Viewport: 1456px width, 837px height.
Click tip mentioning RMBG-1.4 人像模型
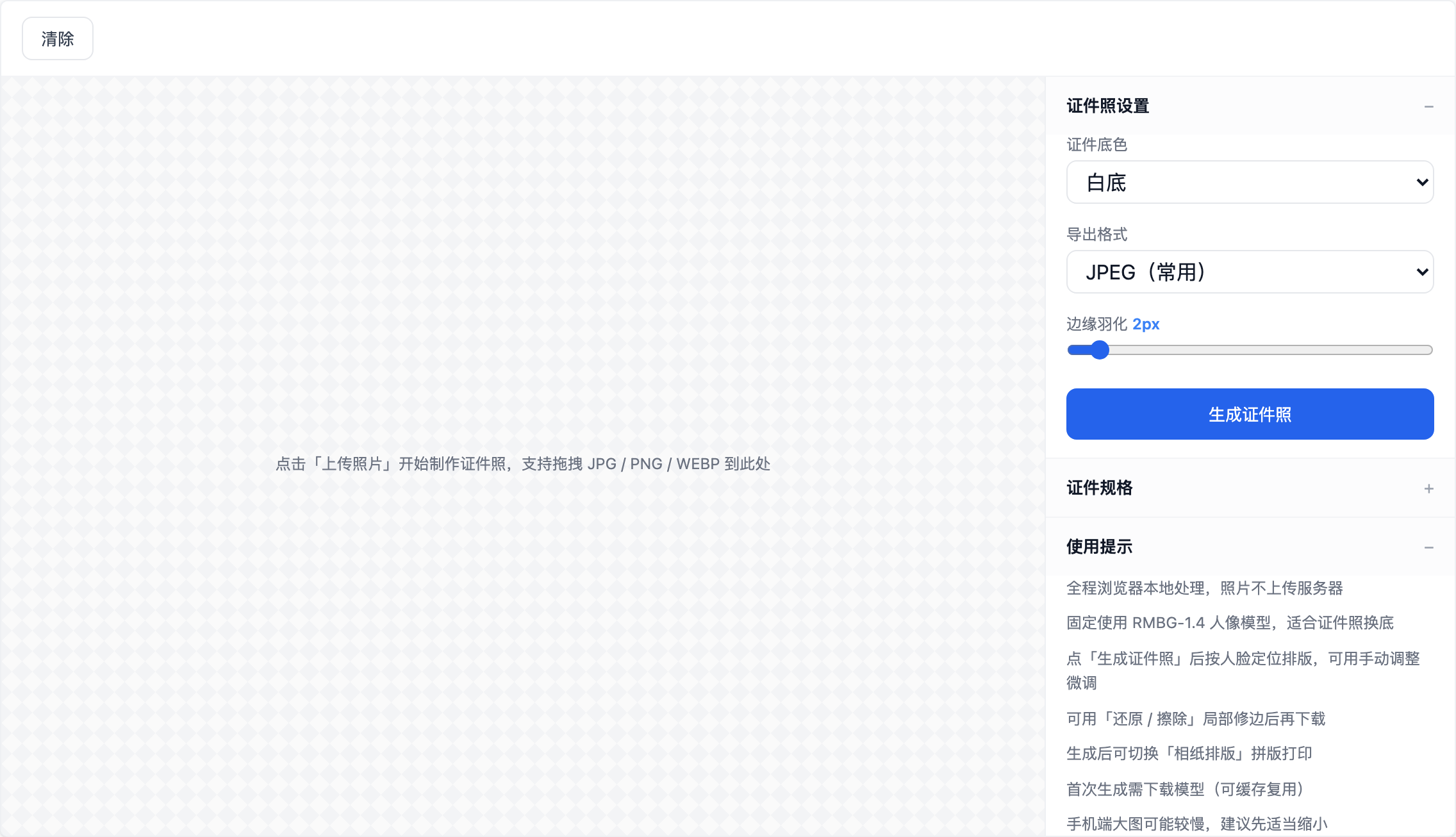[1230, 622]
